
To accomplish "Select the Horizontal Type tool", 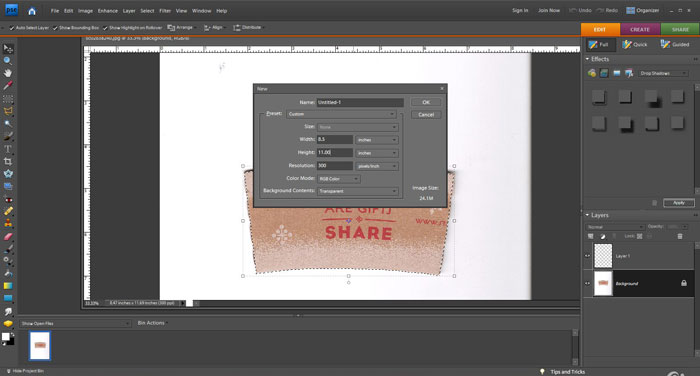I will 8,149.
